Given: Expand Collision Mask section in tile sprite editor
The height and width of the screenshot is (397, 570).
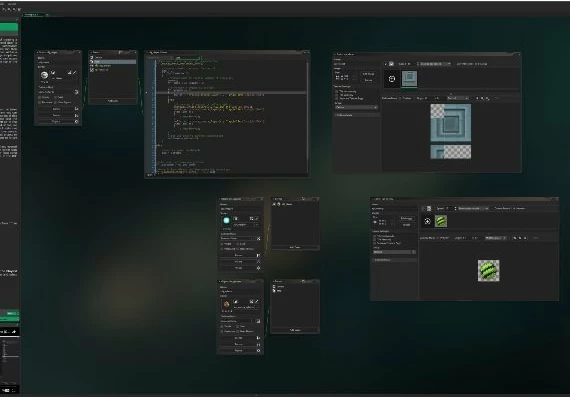Looking at the screenshot, I should (357, 115).
